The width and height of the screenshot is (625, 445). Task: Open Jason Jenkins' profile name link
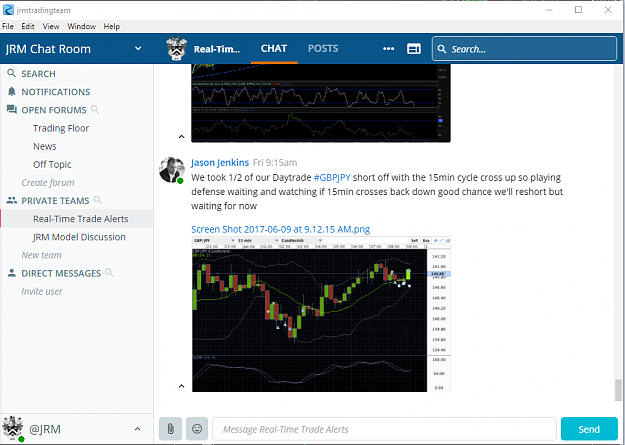tap(220, 163)
